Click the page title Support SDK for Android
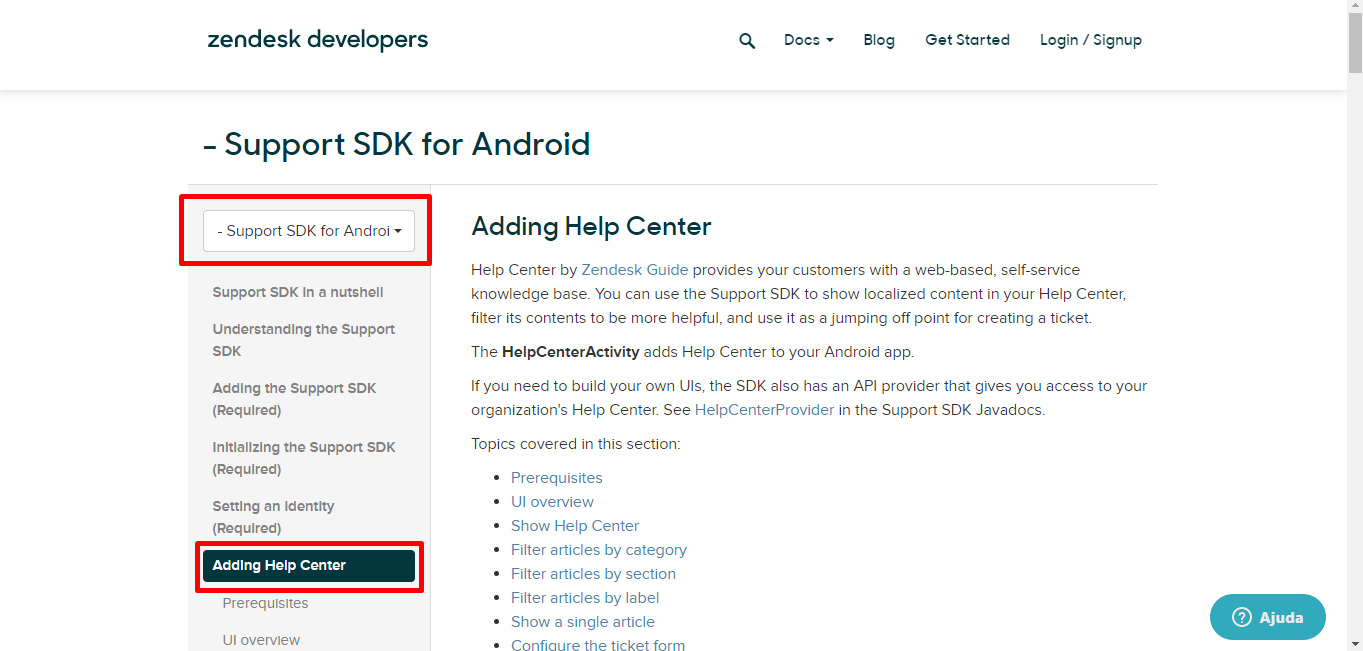Screen dimensions: 1363x651 (397, 144)
